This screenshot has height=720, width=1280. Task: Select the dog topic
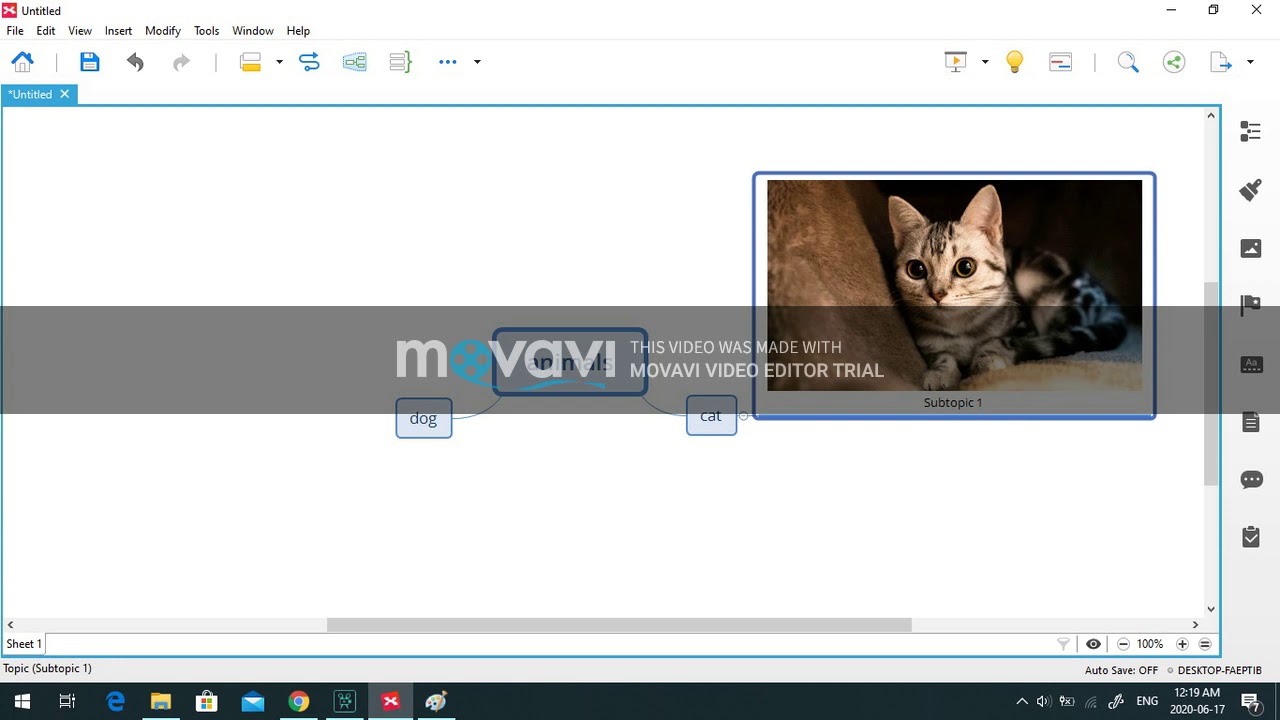point(424,418)
